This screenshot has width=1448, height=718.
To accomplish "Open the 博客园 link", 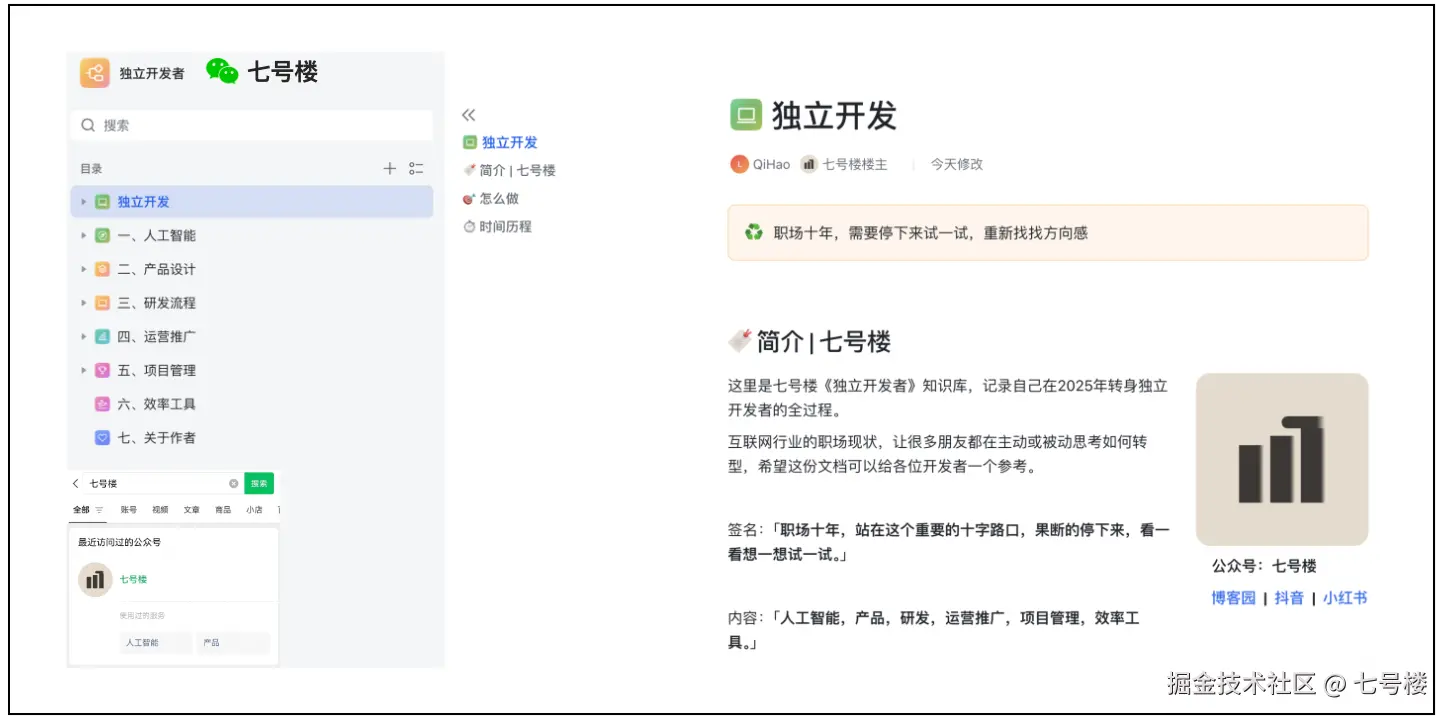I will [x=1233, y=598].
